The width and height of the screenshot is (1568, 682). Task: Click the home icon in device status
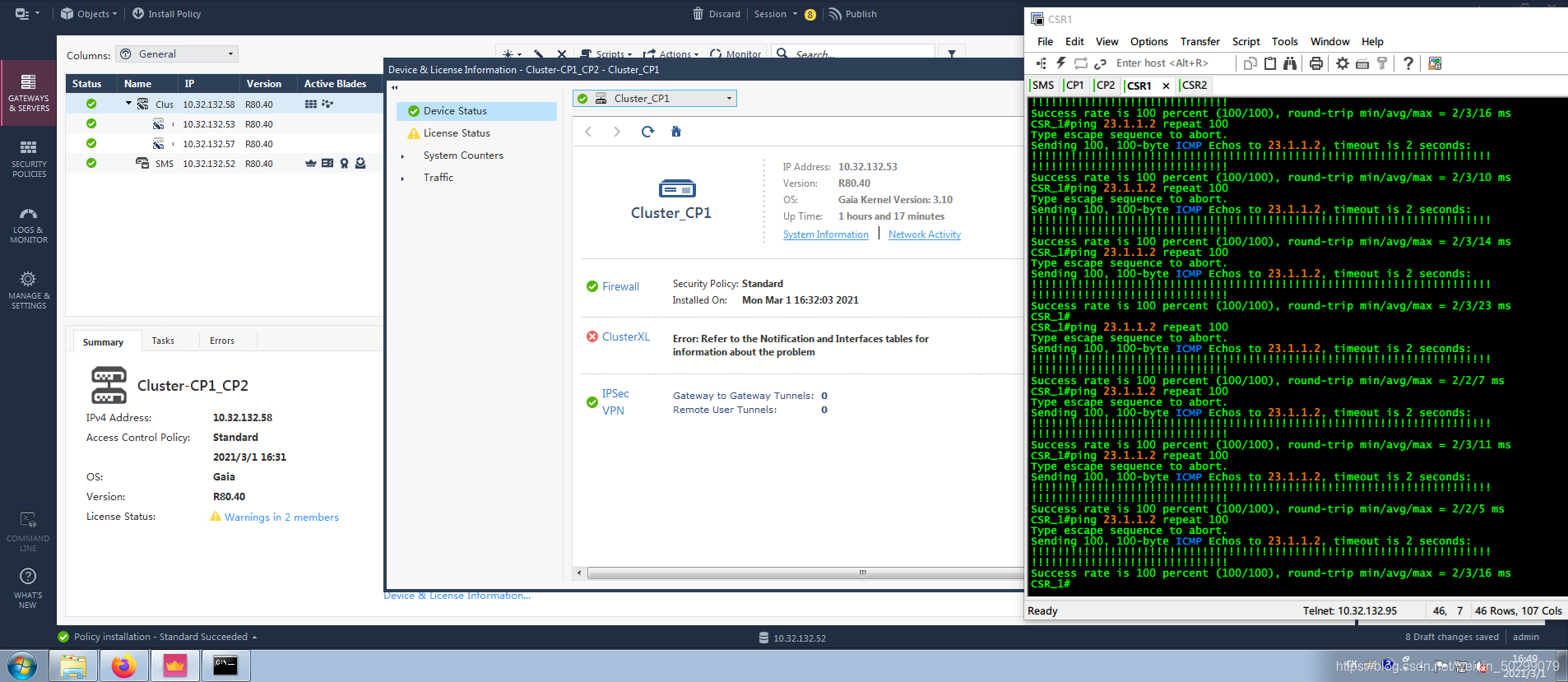(x=676, y=132)
